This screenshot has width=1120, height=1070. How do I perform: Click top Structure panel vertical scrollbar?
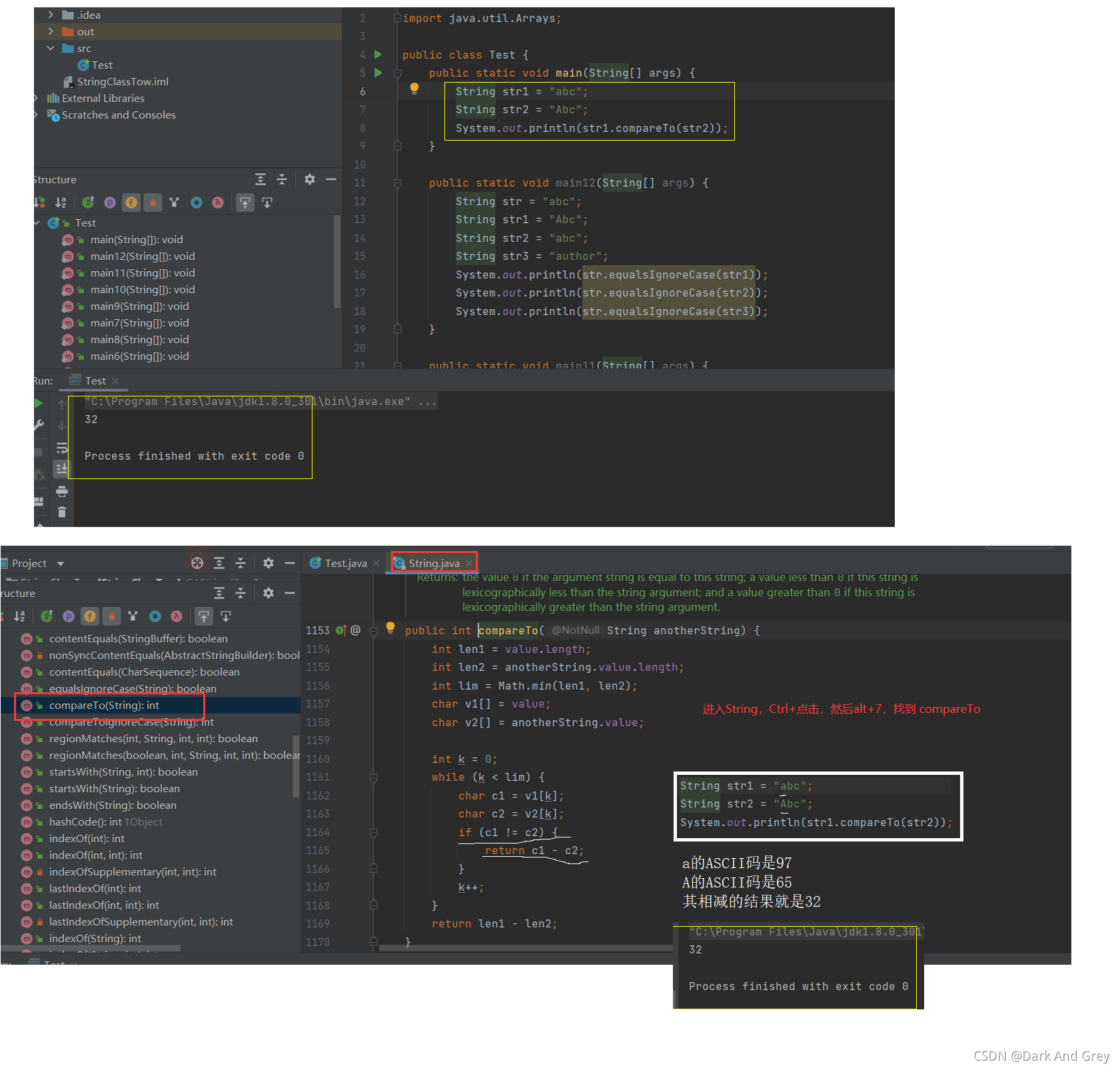(x=337, y=261)
